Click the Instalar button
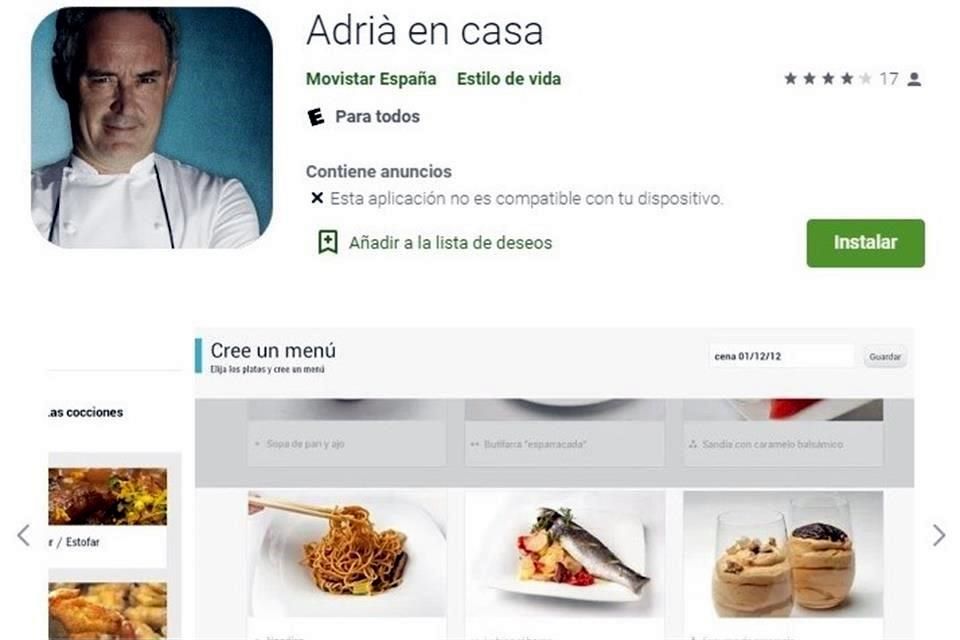Image resolution: width=960 pixels, height=640 pixels. [865, 243]
